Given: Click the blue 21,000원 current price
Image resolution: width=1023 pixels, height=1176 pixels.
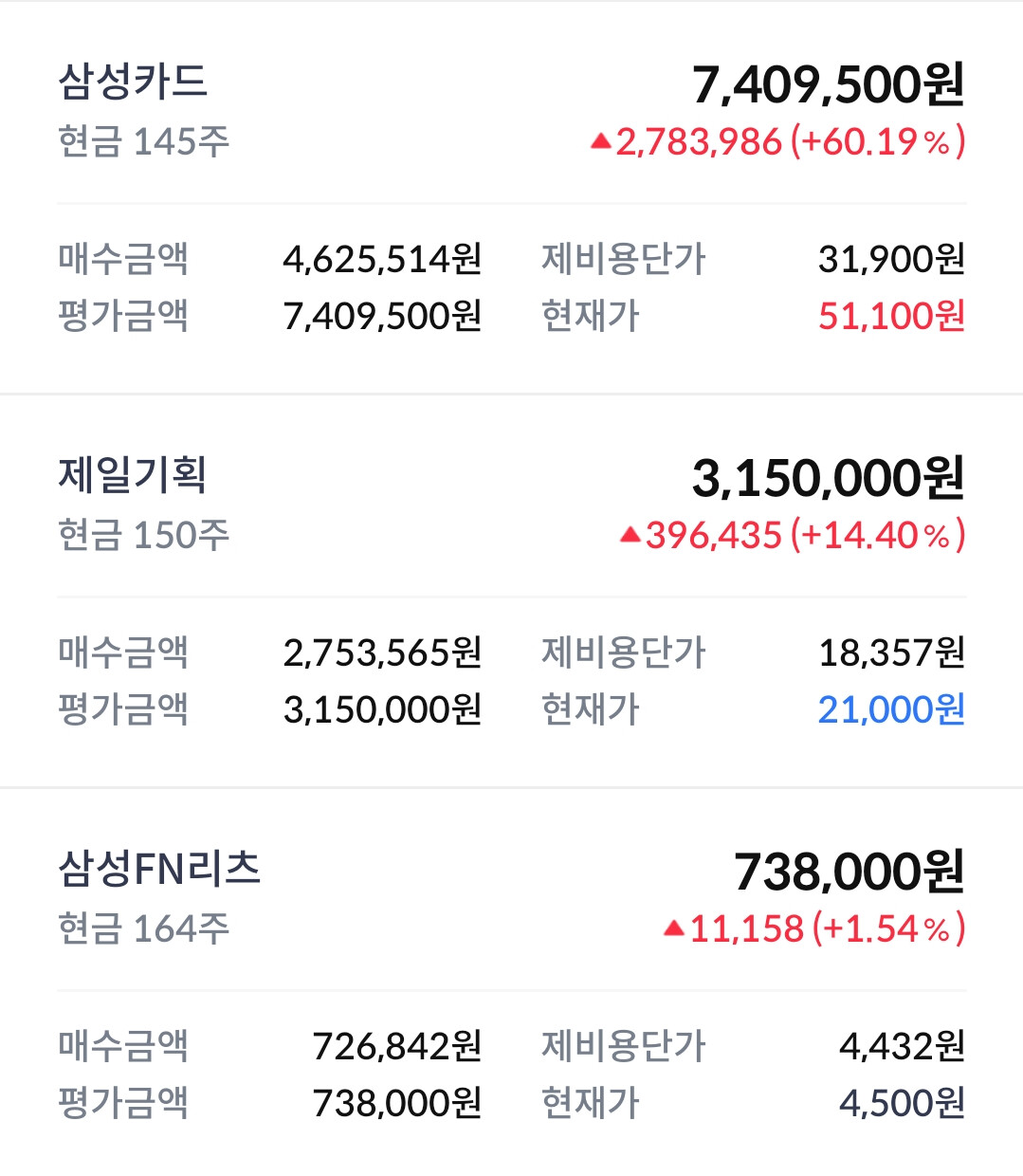Looking at the screenshot, I should pyautogui.click(x=891, y=709).
